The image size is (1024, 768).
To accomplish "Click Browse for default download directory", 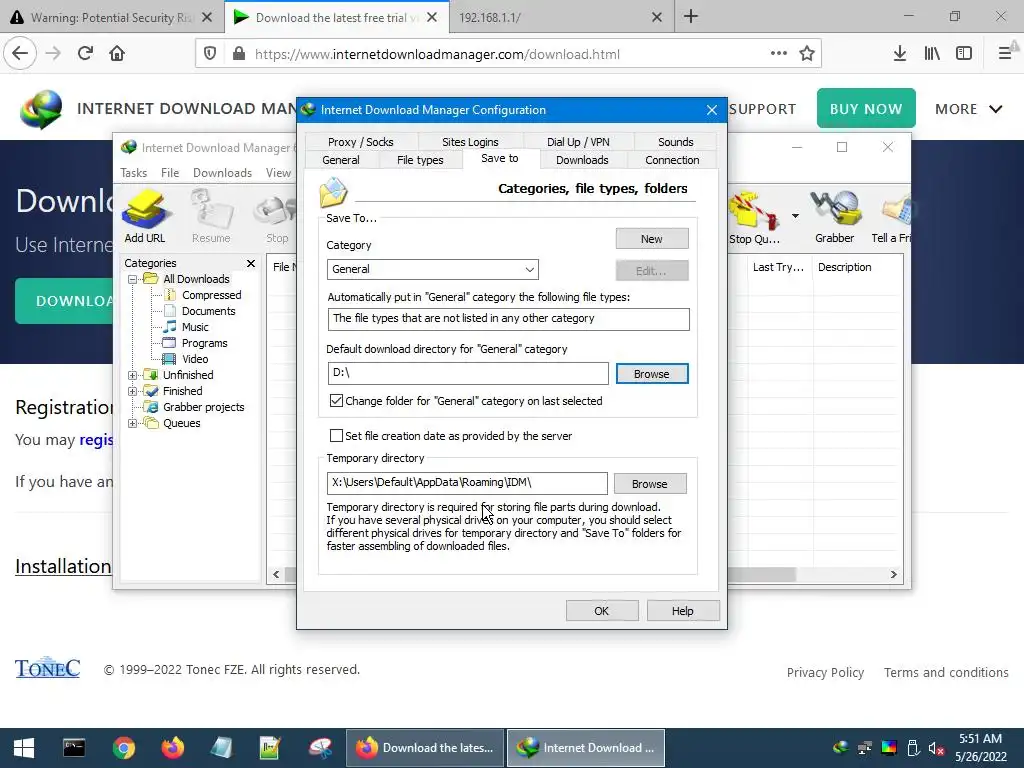I will pyautogui.click(x=652, y=374).
